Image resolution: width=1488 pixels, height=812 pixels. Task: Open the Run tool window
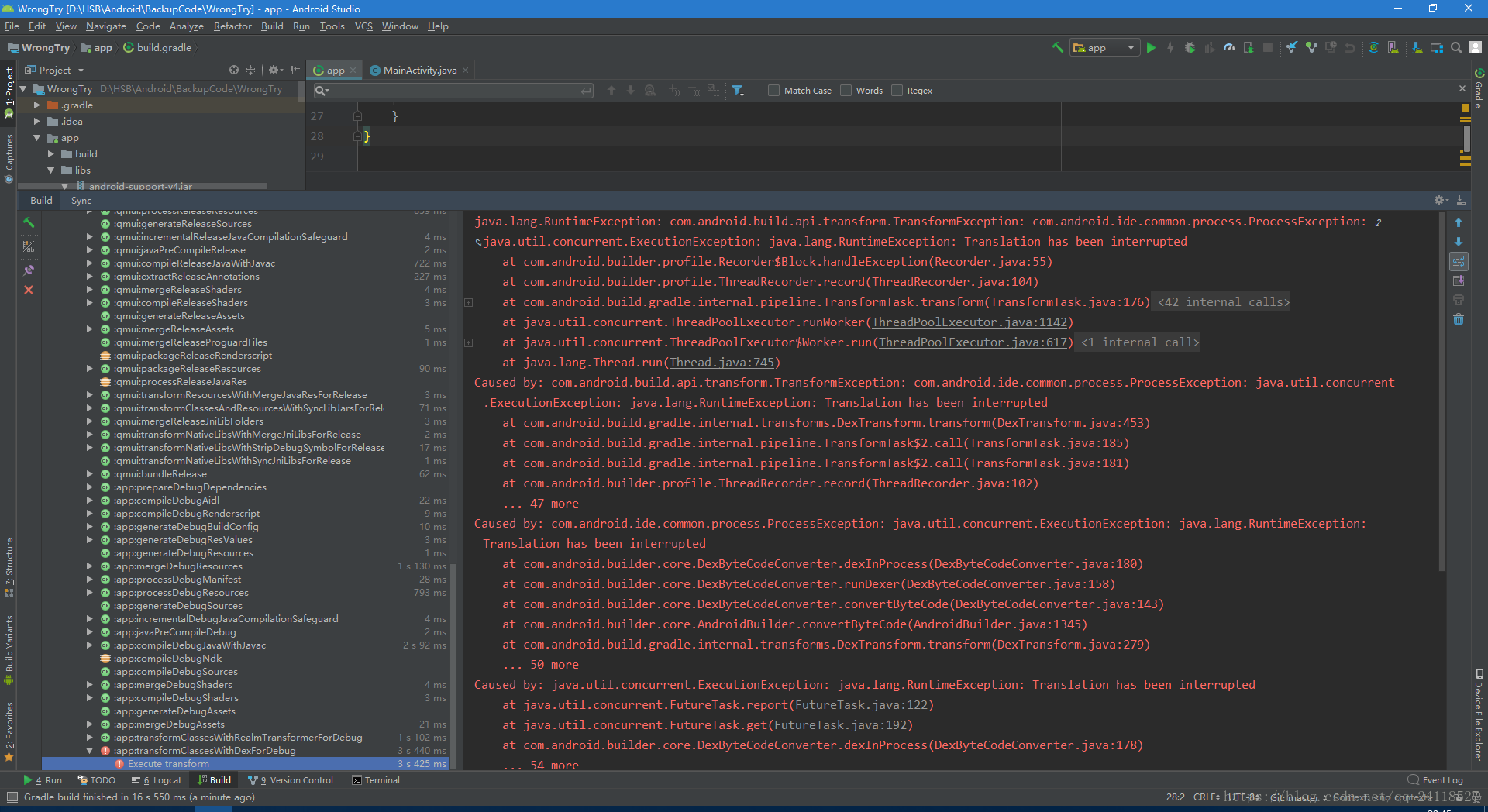[x=43, y=780]
